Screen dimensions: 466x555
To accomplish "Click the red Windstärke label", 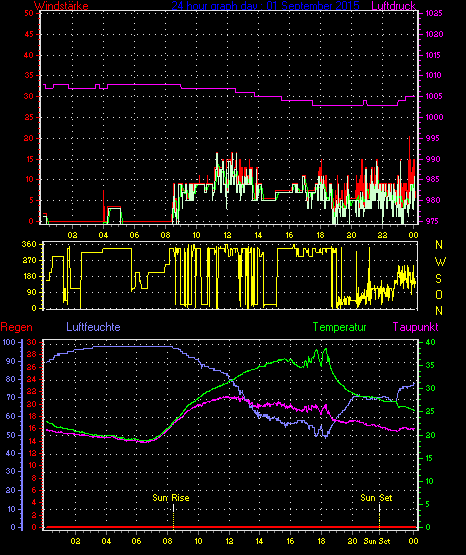I will [x=61, y=5].
